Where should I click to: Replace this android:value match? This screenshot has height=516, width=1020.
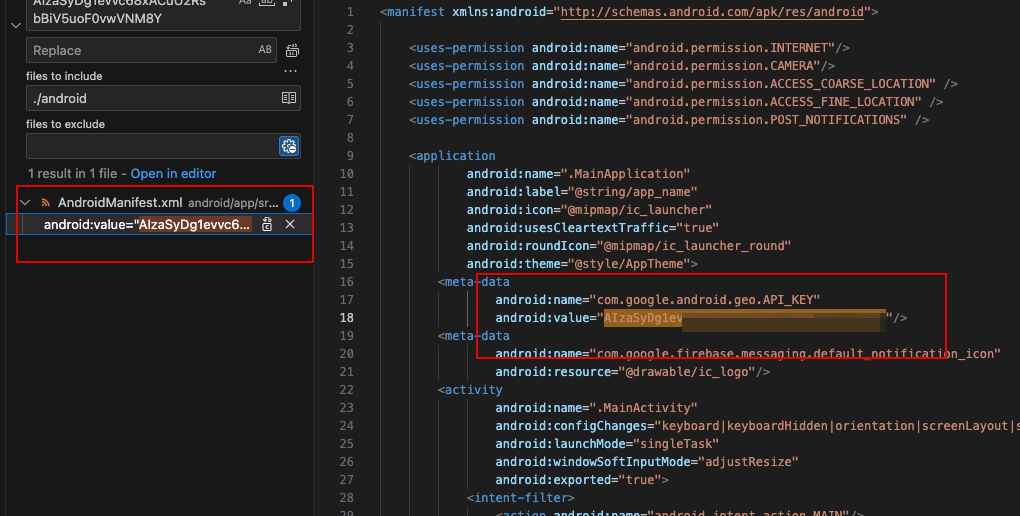pos(267,224)
